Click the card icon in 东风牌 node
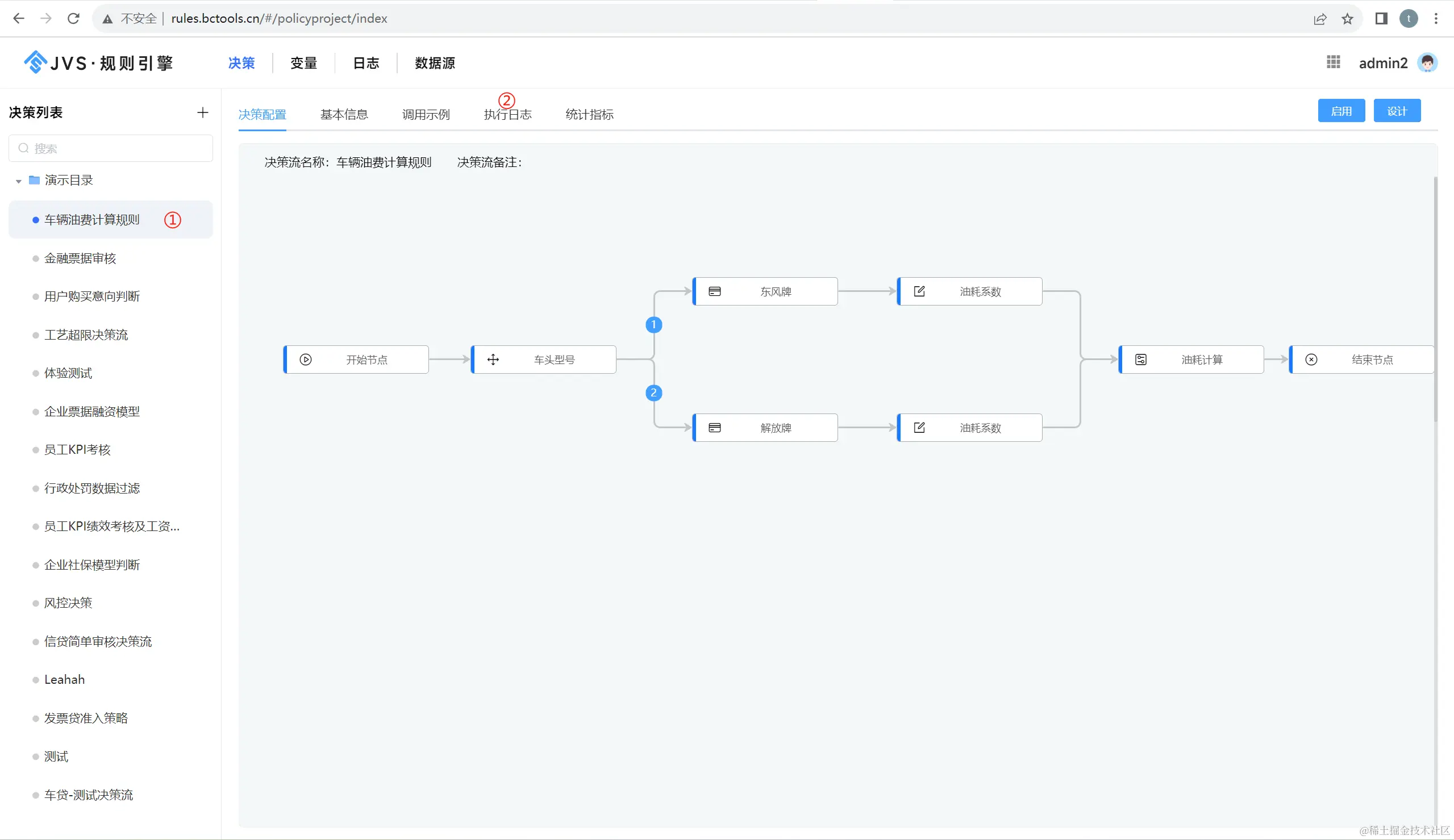 [714, 291]
